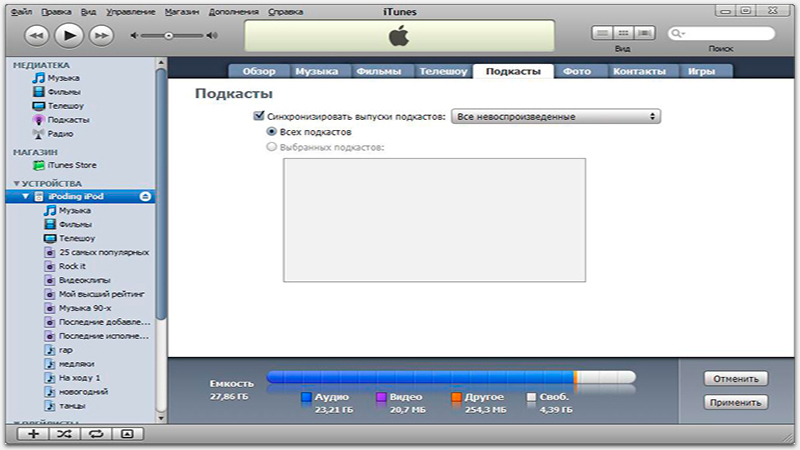Click the capacity usage bar

click(x=451, y=377)
